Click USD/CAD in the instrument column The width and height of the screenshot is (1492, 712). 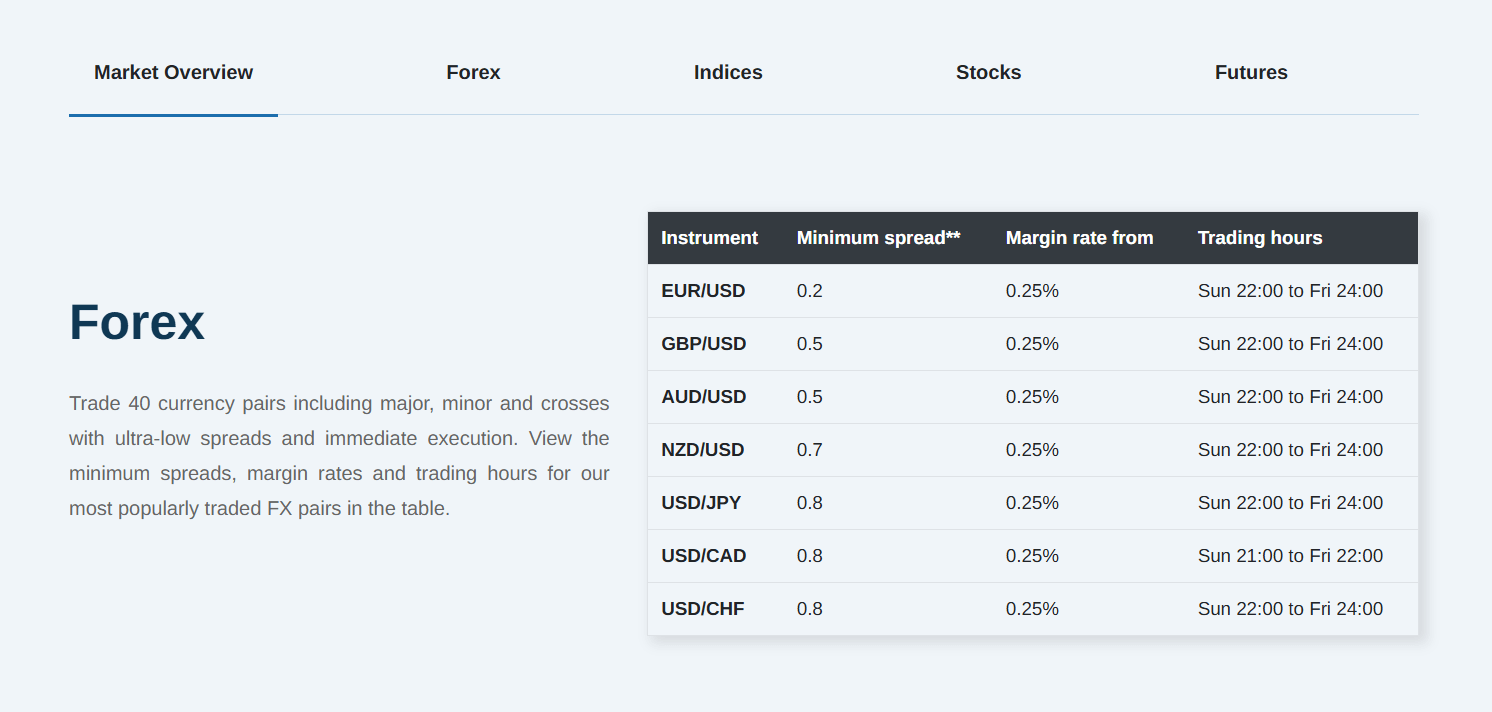pos(704,556)
